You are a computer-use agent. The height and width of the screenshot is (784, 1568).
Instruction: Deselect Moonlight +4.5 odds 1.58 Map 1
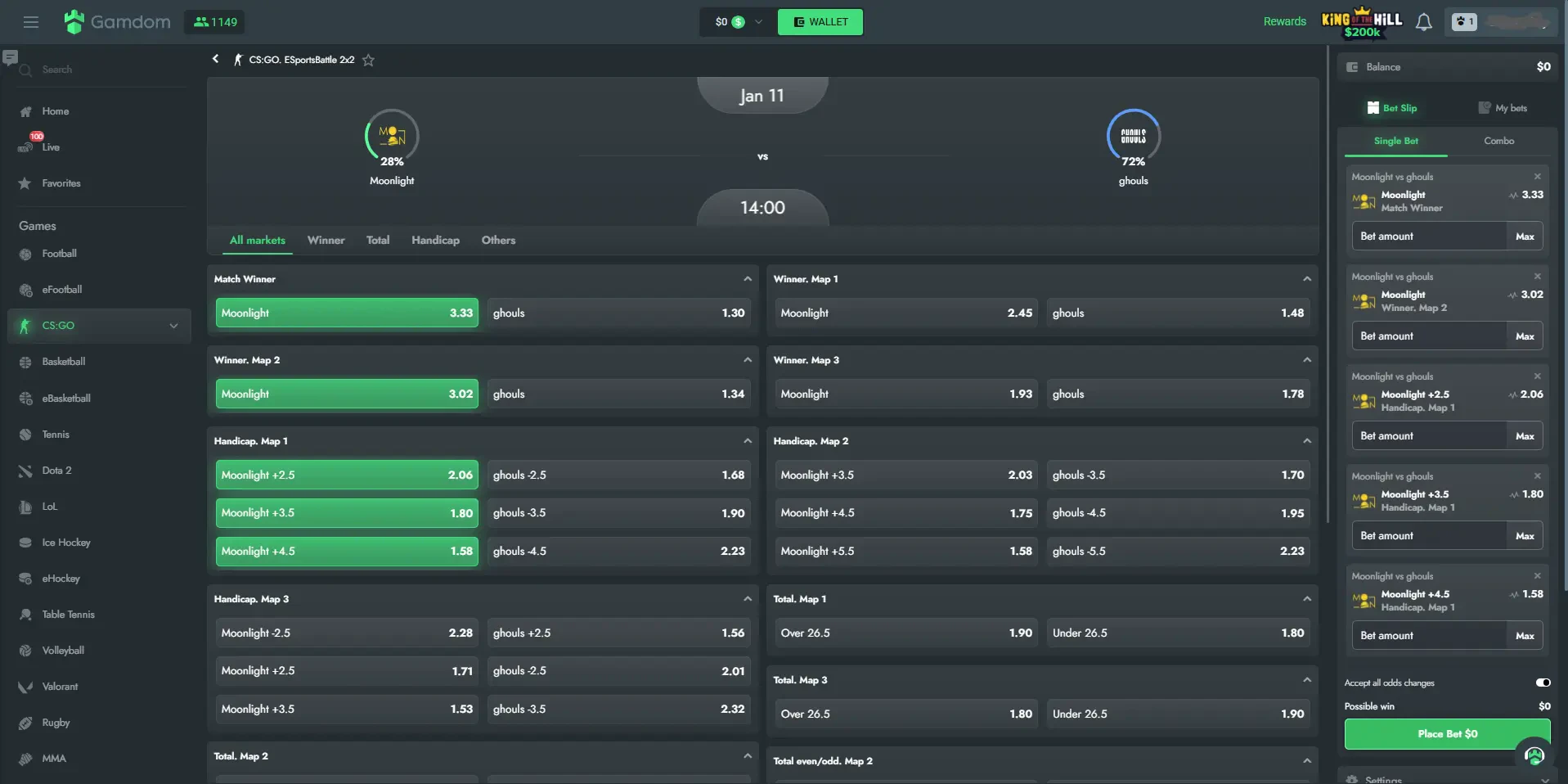pyautogui.click(x=347, y=552)
